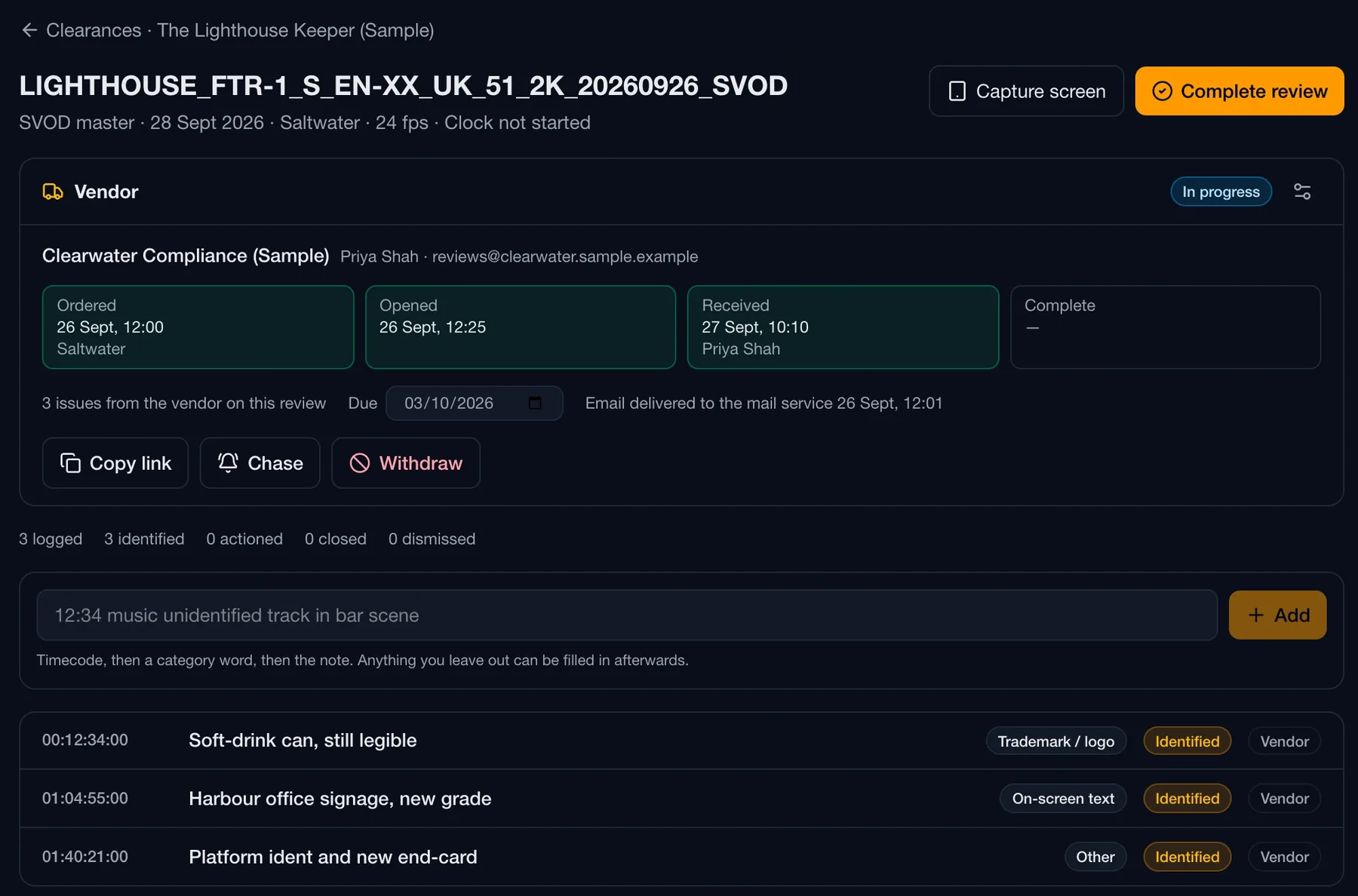
Task: Withdraw the vendor request
Action: coord(406,463)
